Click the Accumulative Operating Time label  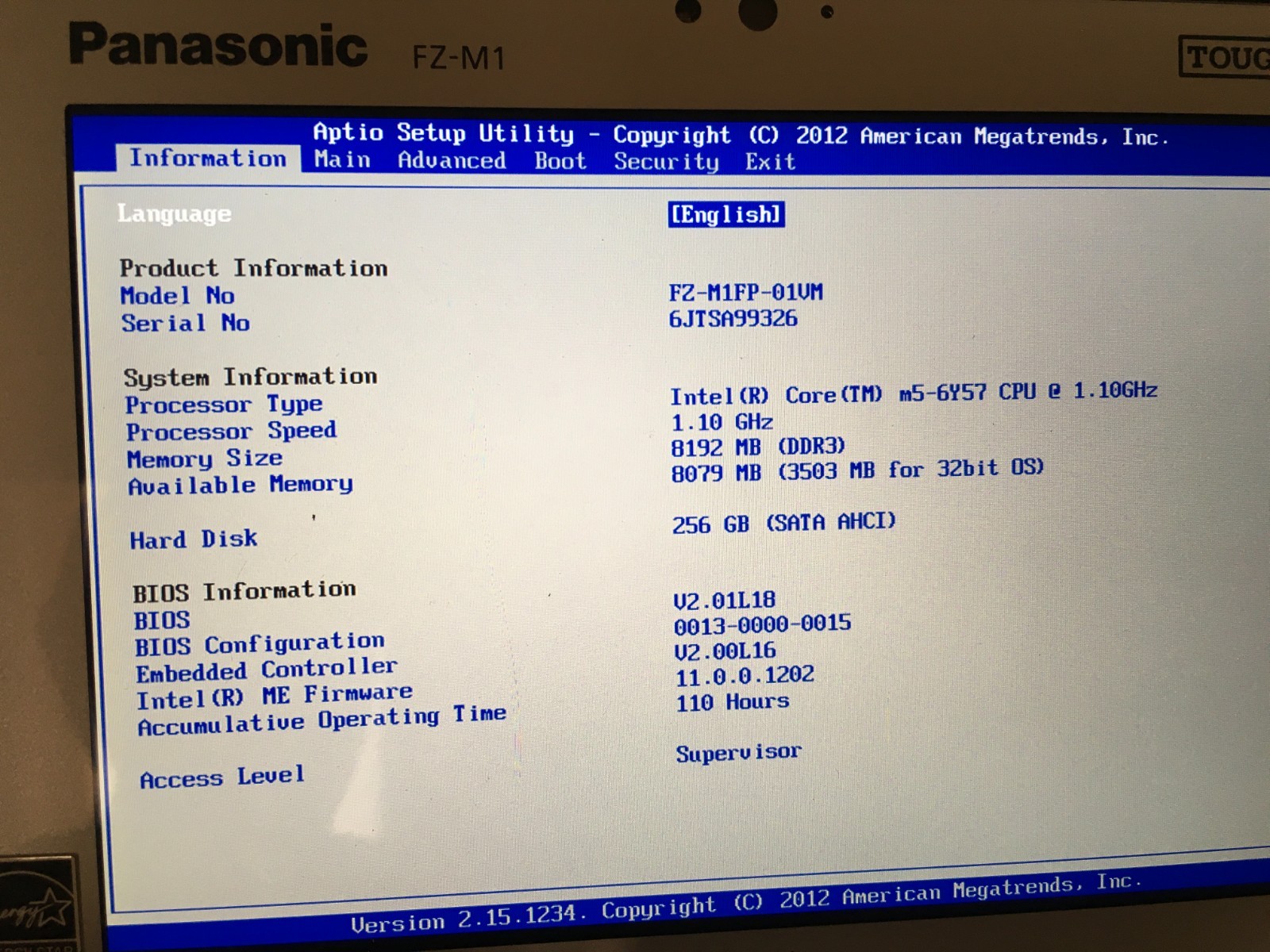click(322, 720)
